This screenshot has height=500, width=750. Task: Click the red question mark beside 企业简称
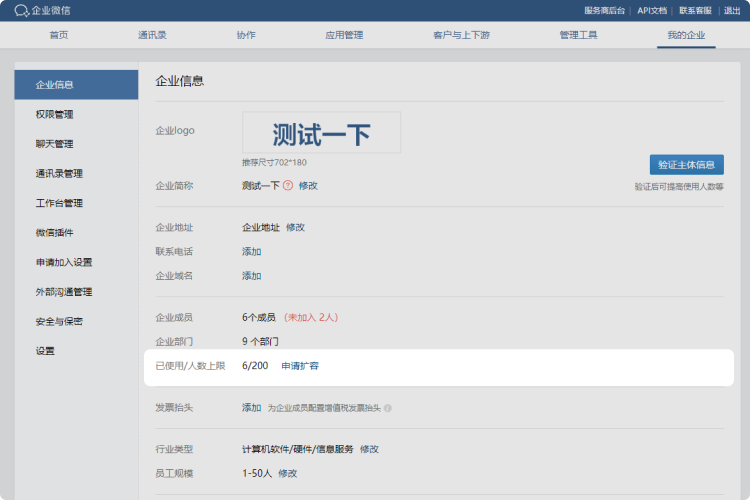point(288,185)
